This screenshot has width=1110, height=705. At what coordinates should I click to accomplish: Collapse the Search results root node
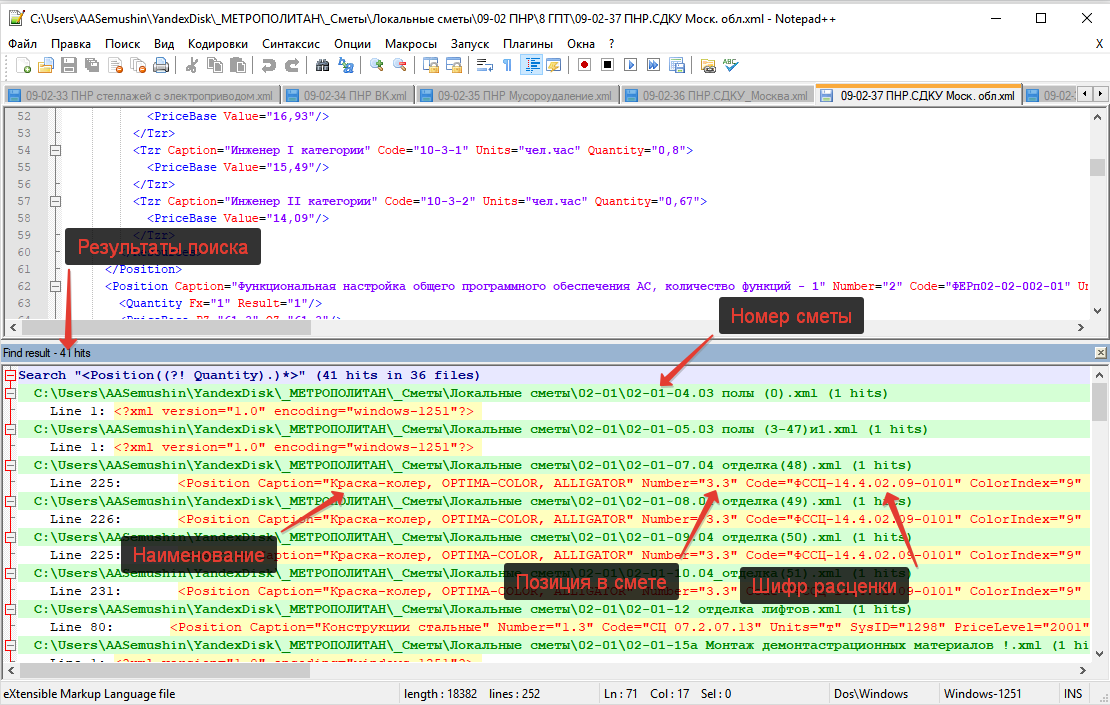9,376
